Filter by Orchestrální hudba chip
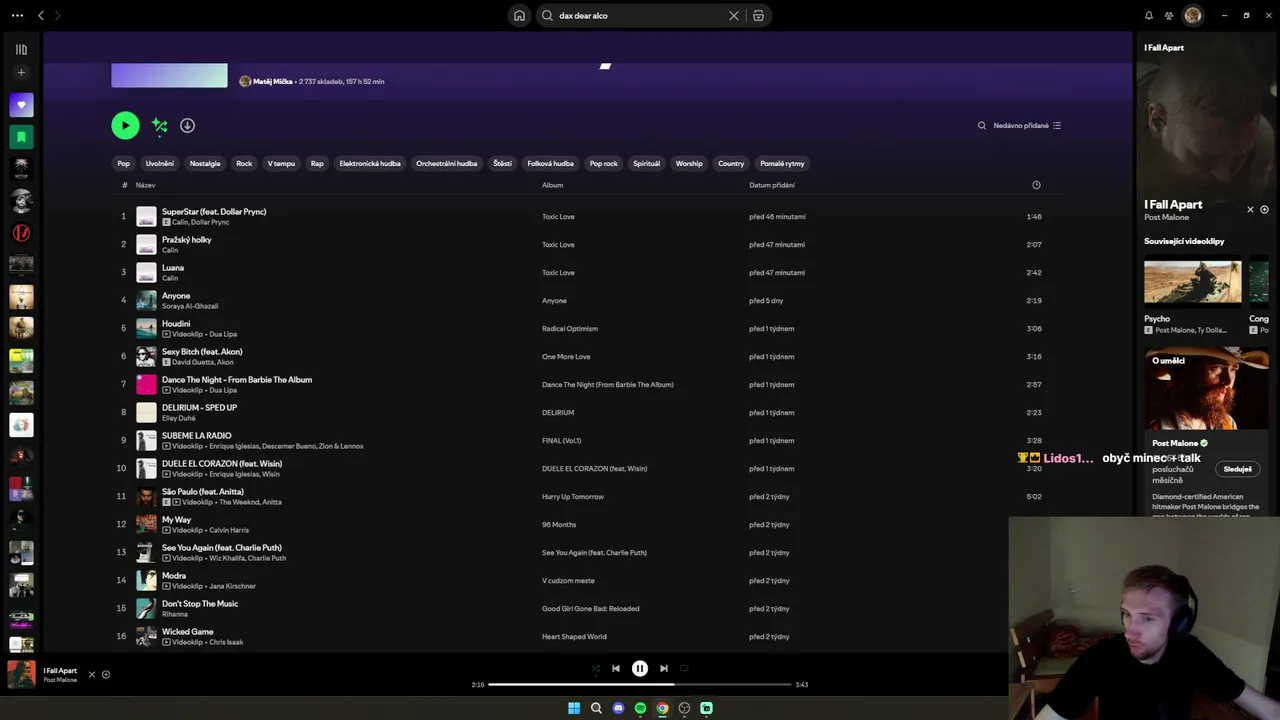This screenshot has width=1280, height=720. pos(447,163)
